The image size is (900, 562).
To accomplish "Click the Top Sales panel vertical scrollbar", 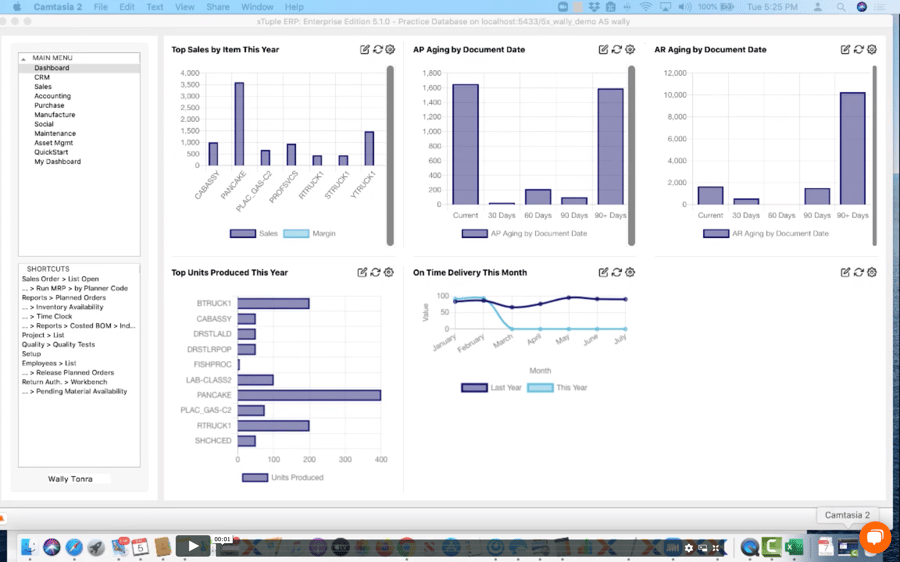I will (x=390, y=155).
